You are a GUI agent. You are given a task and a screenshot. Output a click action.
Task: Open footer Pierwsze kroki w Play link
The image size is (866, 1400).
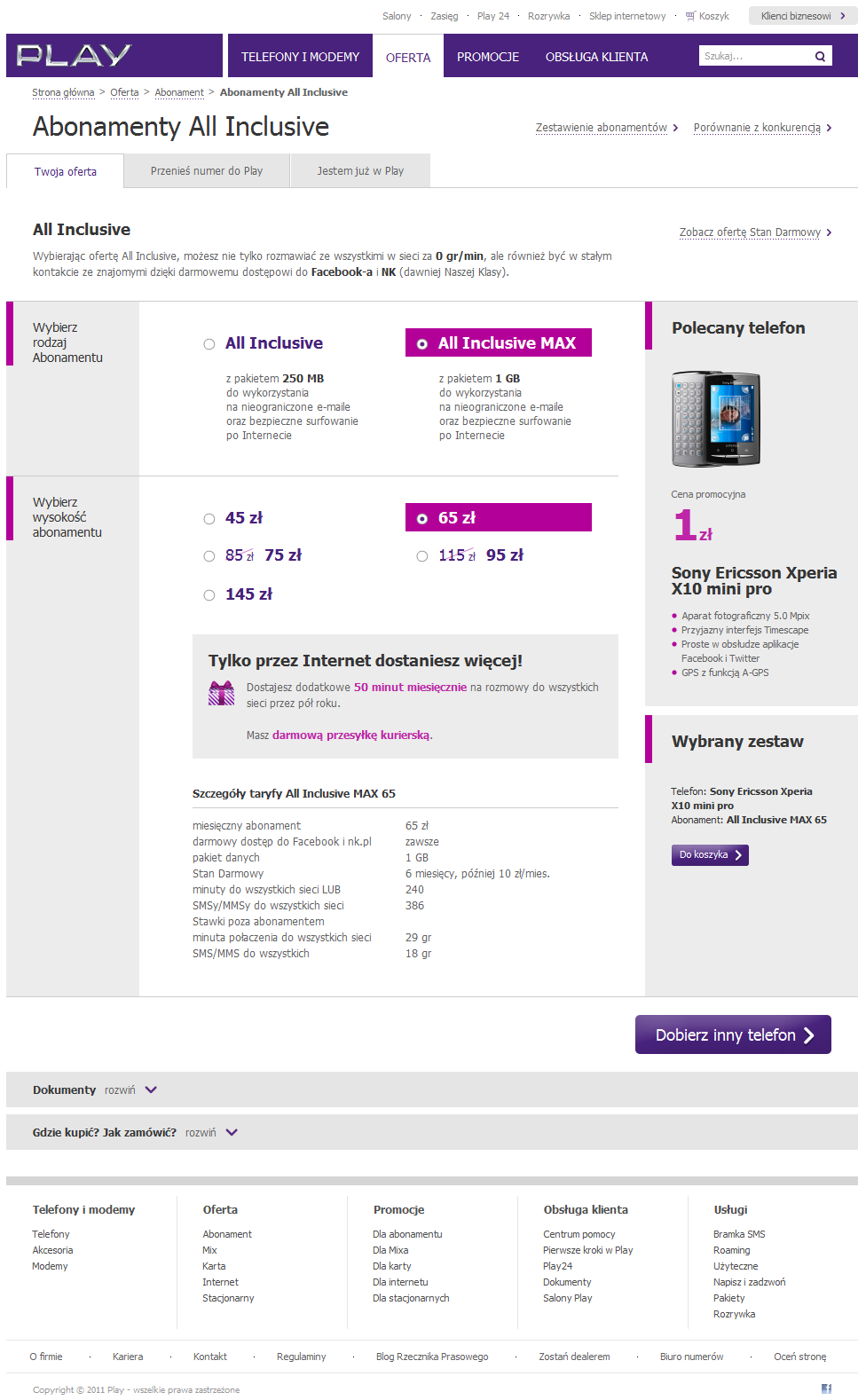click(x=587, y=1250)
